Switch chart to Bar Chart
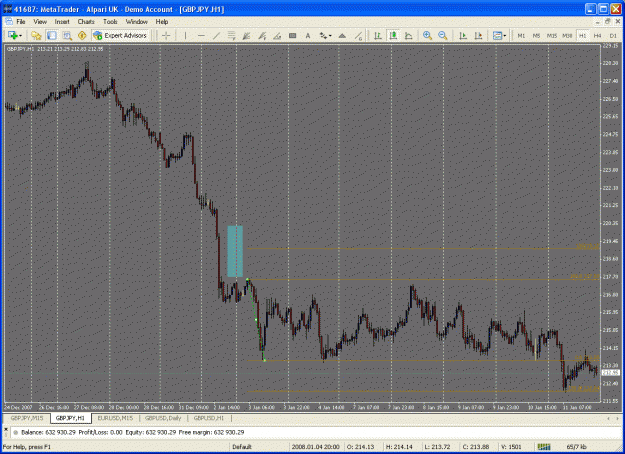 click(377, 35)
